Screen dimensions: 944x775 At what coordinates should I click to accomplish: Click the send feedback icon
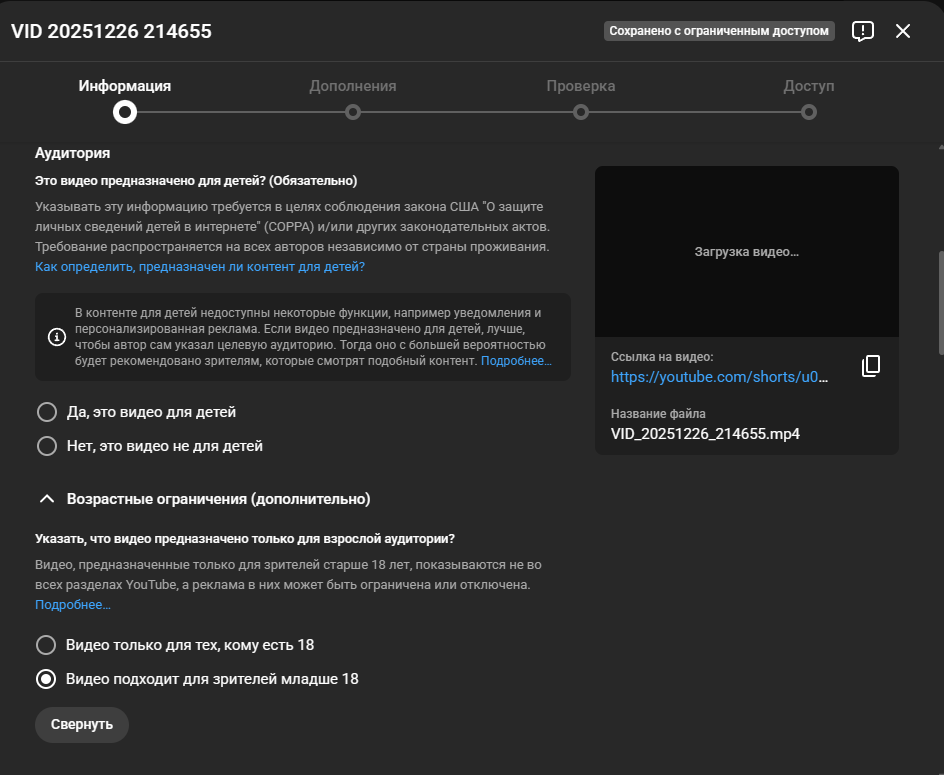click(x=862, y=31)
